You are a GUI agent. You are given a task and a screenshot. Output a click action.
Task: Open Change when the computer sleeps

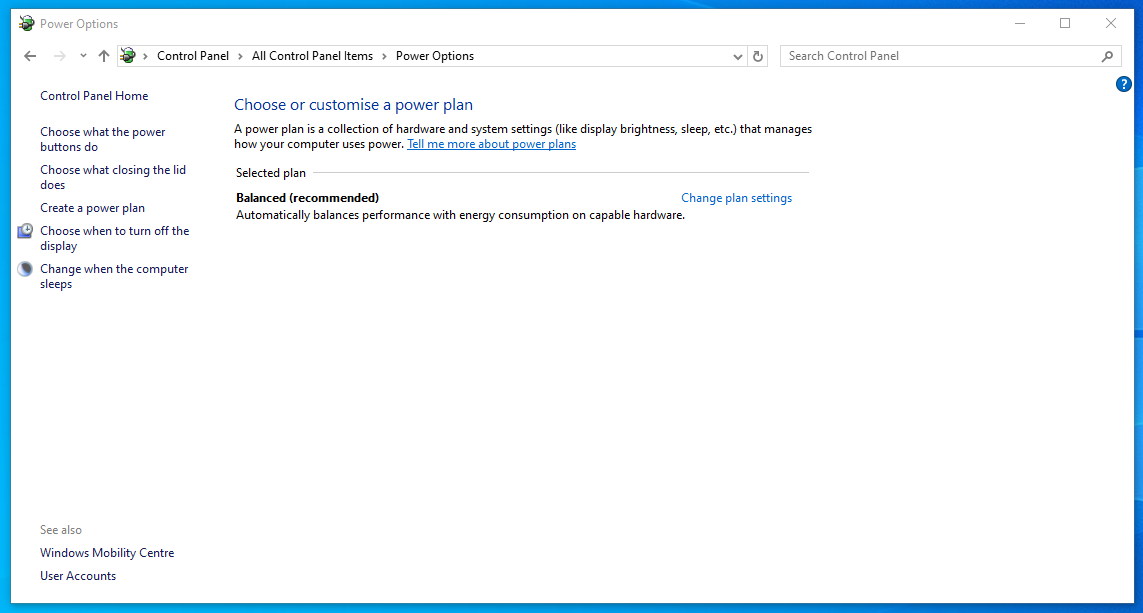[114, 276]
